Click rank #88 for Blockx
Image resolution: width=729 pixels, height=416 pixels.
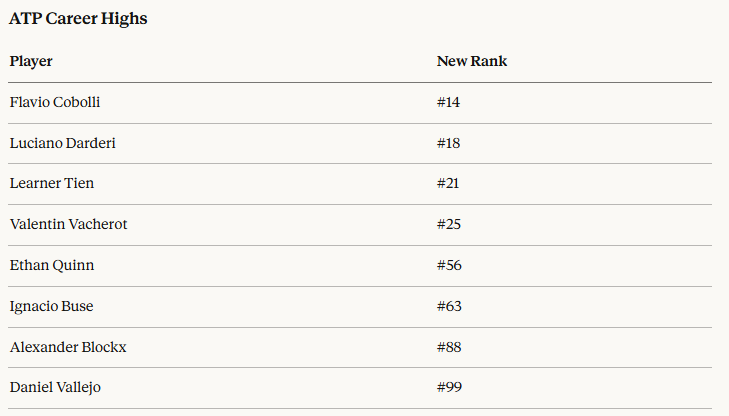click(x=449, y=347)
